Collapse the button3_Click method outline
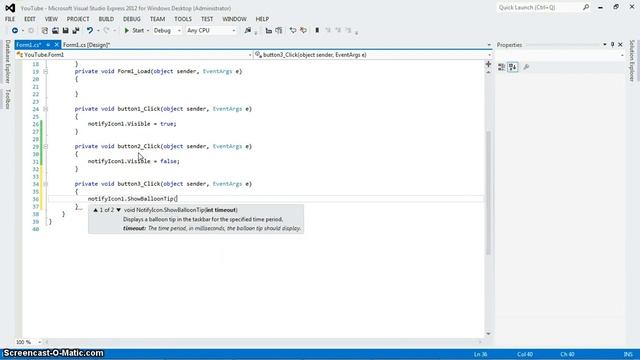The width and height of the screenshot is (640, 360). pos(45,184)
